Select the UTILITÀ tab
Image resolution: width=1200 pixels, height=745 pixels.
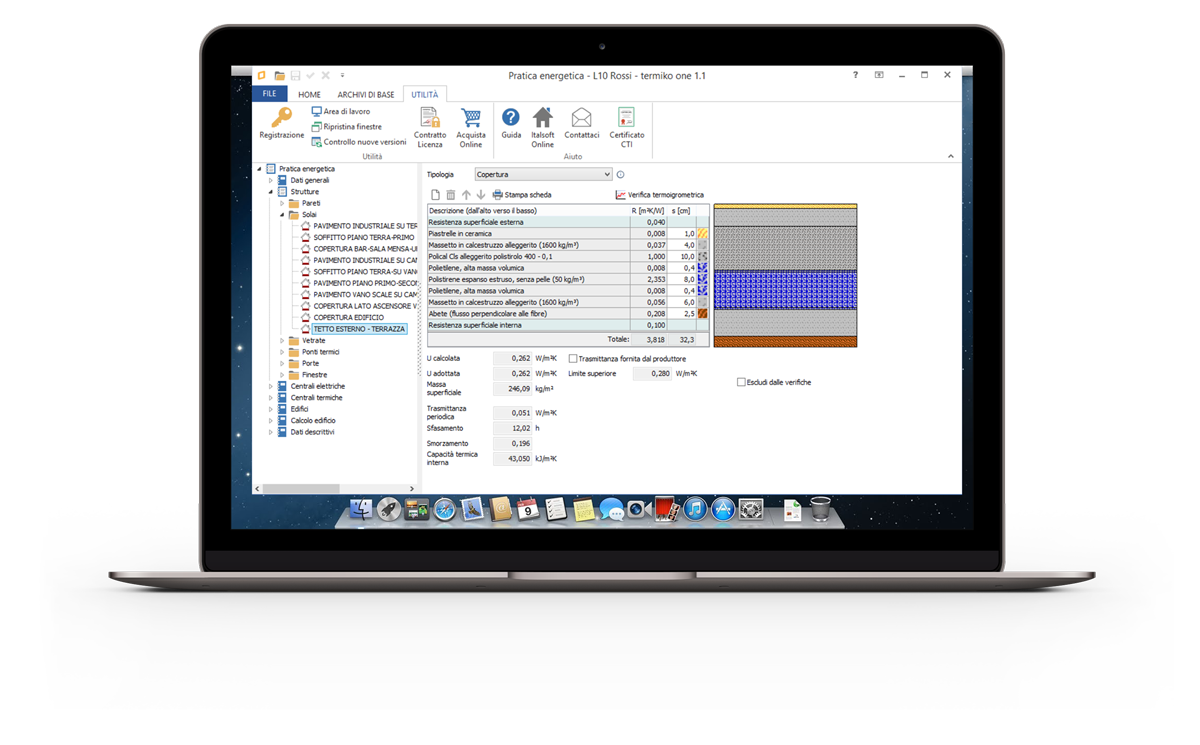click(x=425, y=95)
